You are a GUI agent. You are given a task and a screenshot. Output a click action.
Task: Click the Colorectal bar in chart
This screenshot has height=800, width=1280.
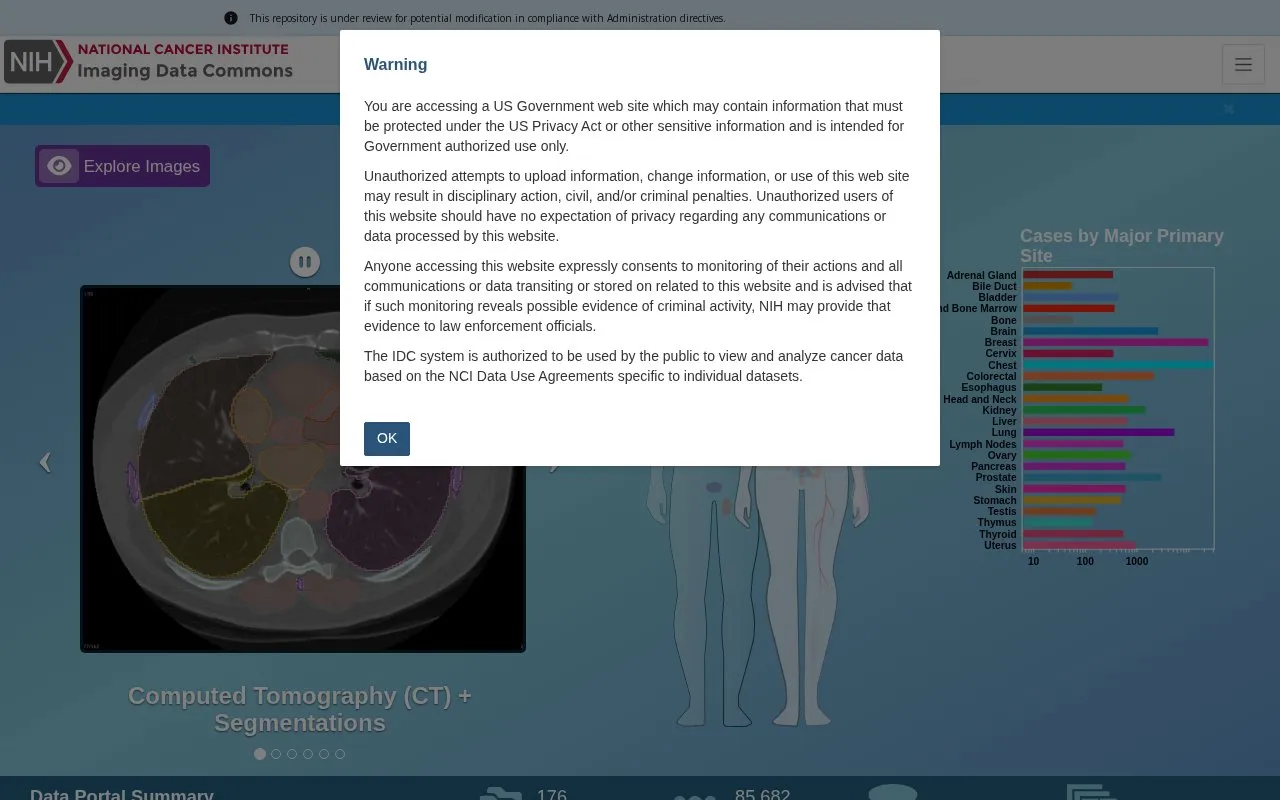point(1088,376)
